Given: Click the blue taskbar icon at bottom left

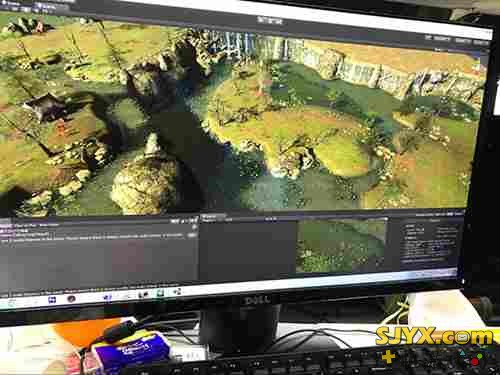Looking at the screenshot, I should pyautogui.click(x=52, y=300).
